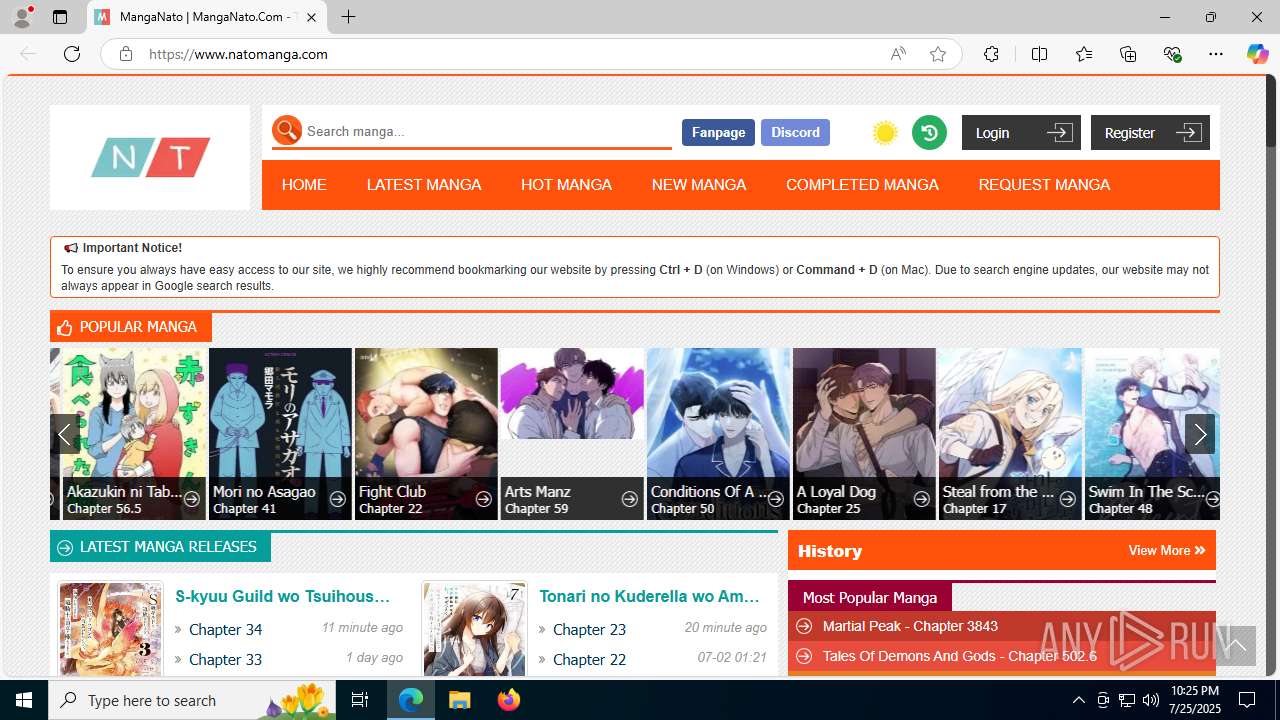Go to HOME menu item
Viewport: 1280px width, 720px height.
click(x=304, y=185)
